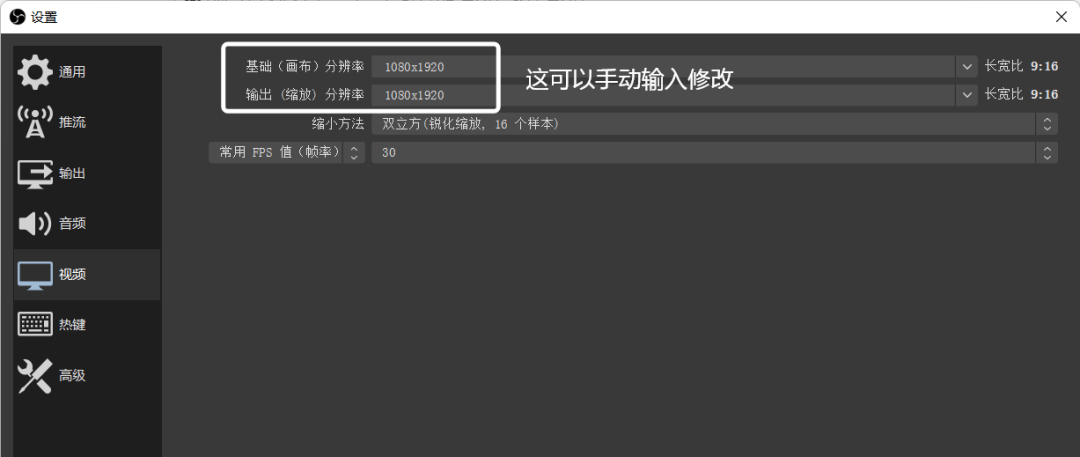Click the General gear icon

click(x=35, y=72)
